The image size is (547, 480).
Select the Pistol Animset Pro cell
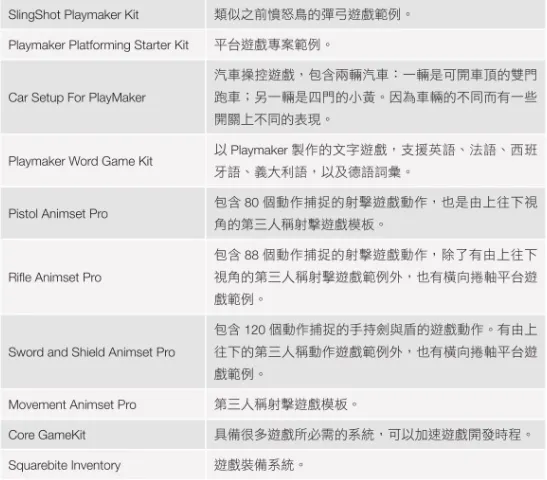pyautogui.click(x=103, y=213)
